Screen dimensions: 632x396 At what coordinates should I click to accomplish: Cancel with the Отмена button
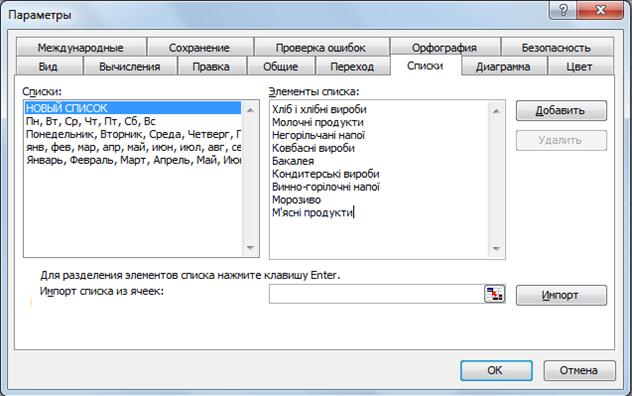[579, 370]
